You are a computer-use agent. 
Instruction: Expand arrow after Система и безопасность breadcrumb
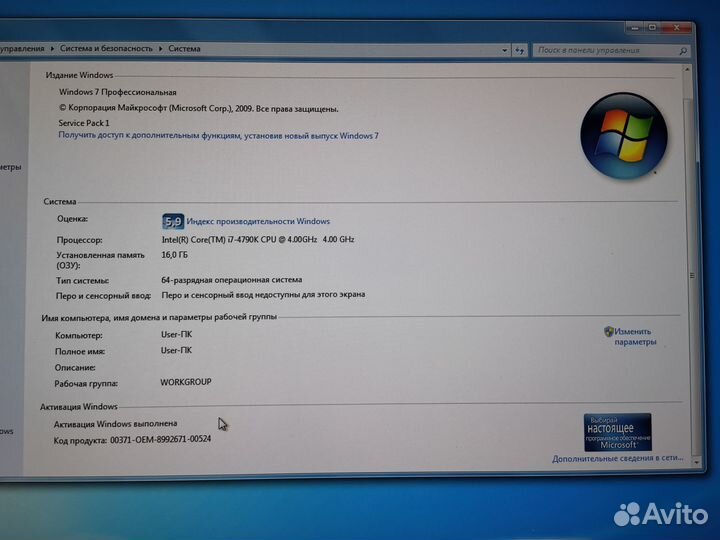click(x=160, y=49)
